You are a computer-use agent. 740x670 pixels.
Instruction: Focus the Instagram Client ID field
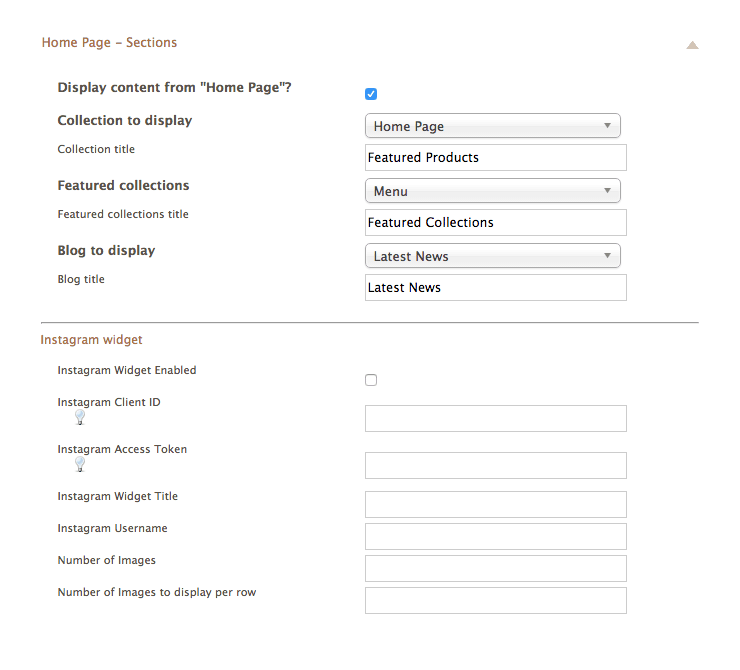pos(496,419)
